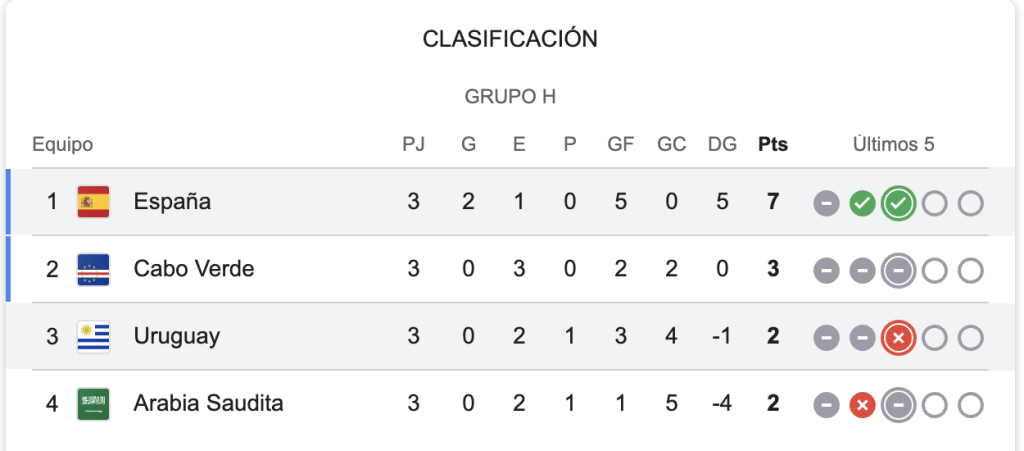
Task: Open the Arabia Saudita team link
Action: tap(208, 403)
